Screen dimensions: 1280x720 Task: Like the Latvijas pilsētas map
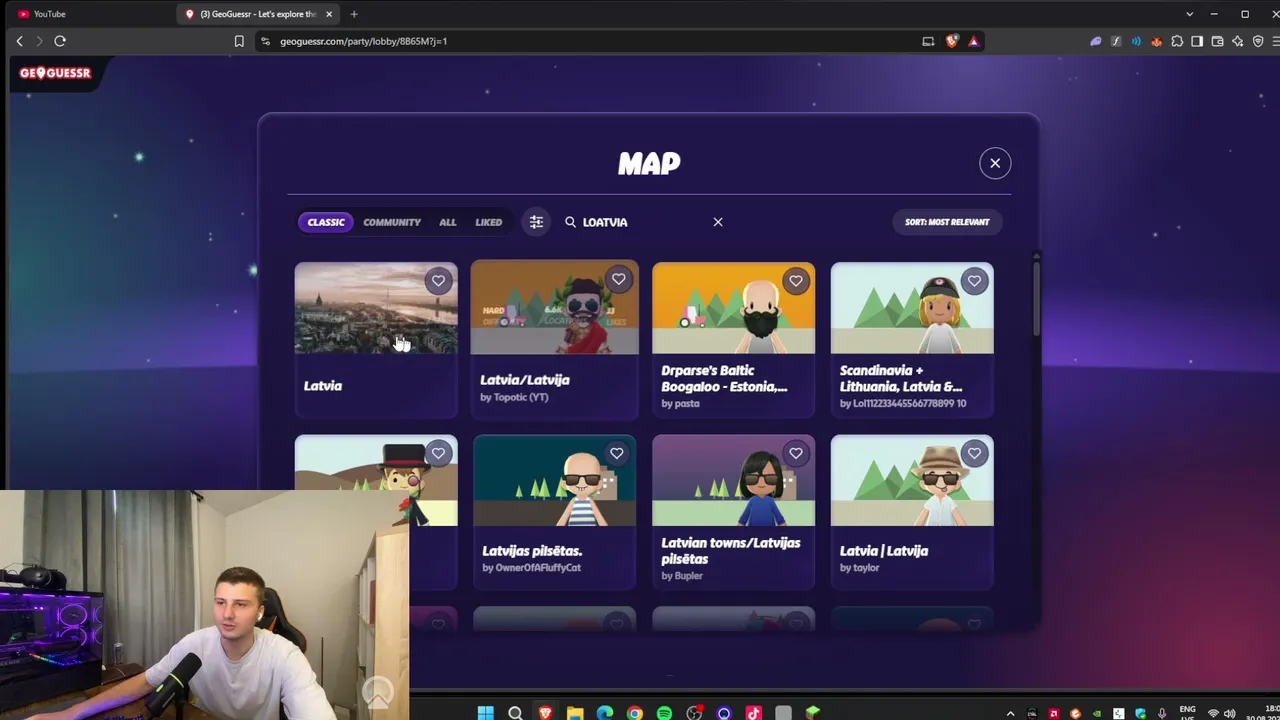click(617, 454)
